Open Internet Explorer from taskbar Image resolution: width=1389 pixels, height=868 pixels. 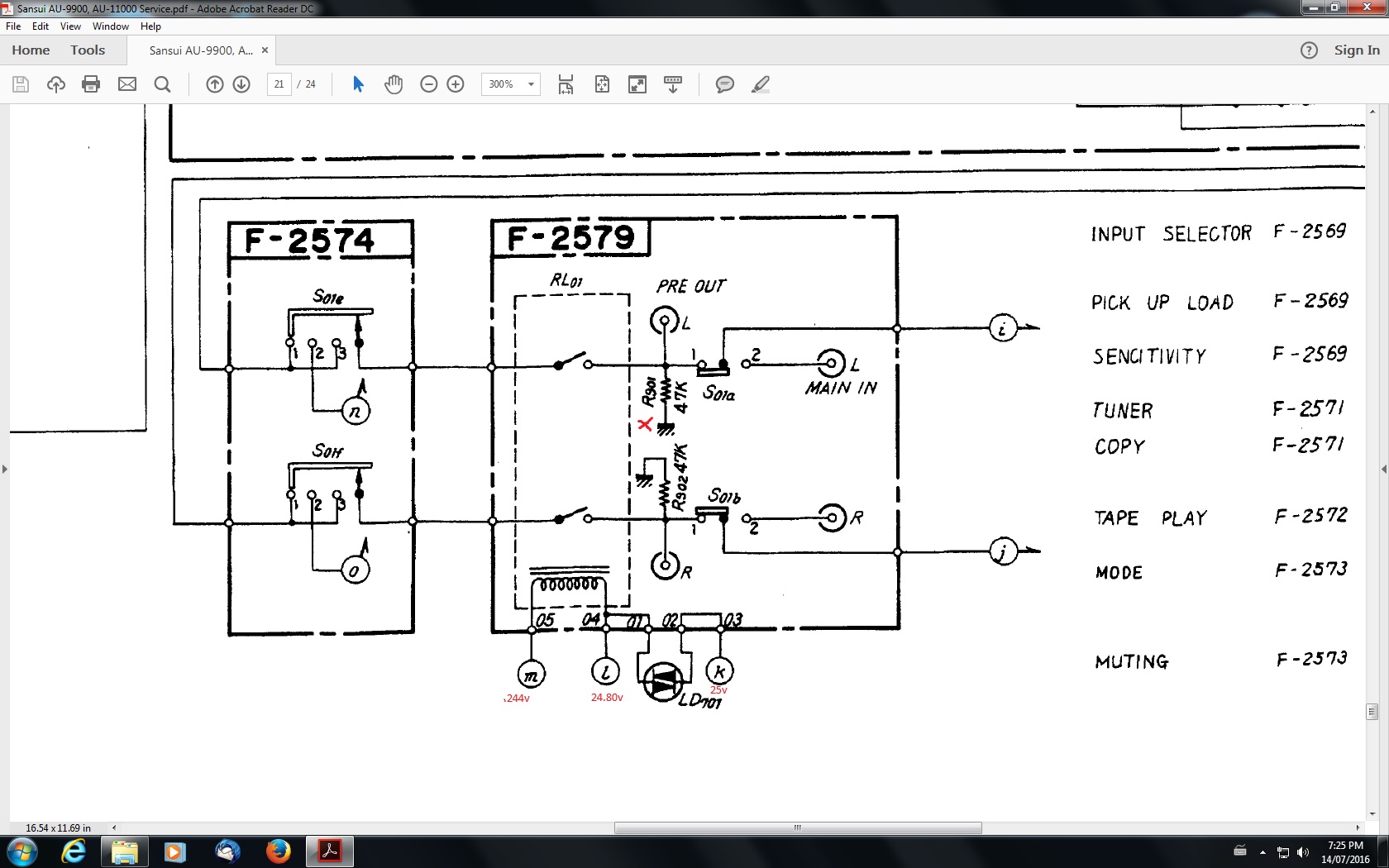coord(74,851)
